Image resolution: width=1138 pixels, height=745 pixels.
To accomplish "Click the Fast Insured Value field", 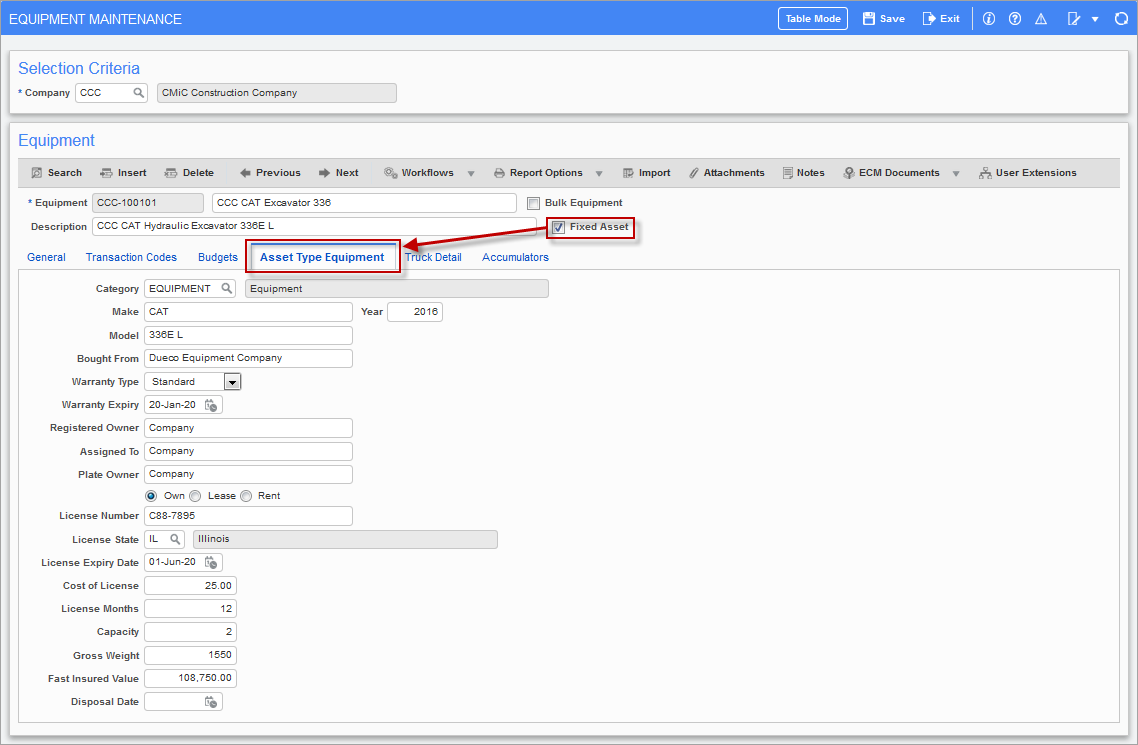I will pos(190,678).
